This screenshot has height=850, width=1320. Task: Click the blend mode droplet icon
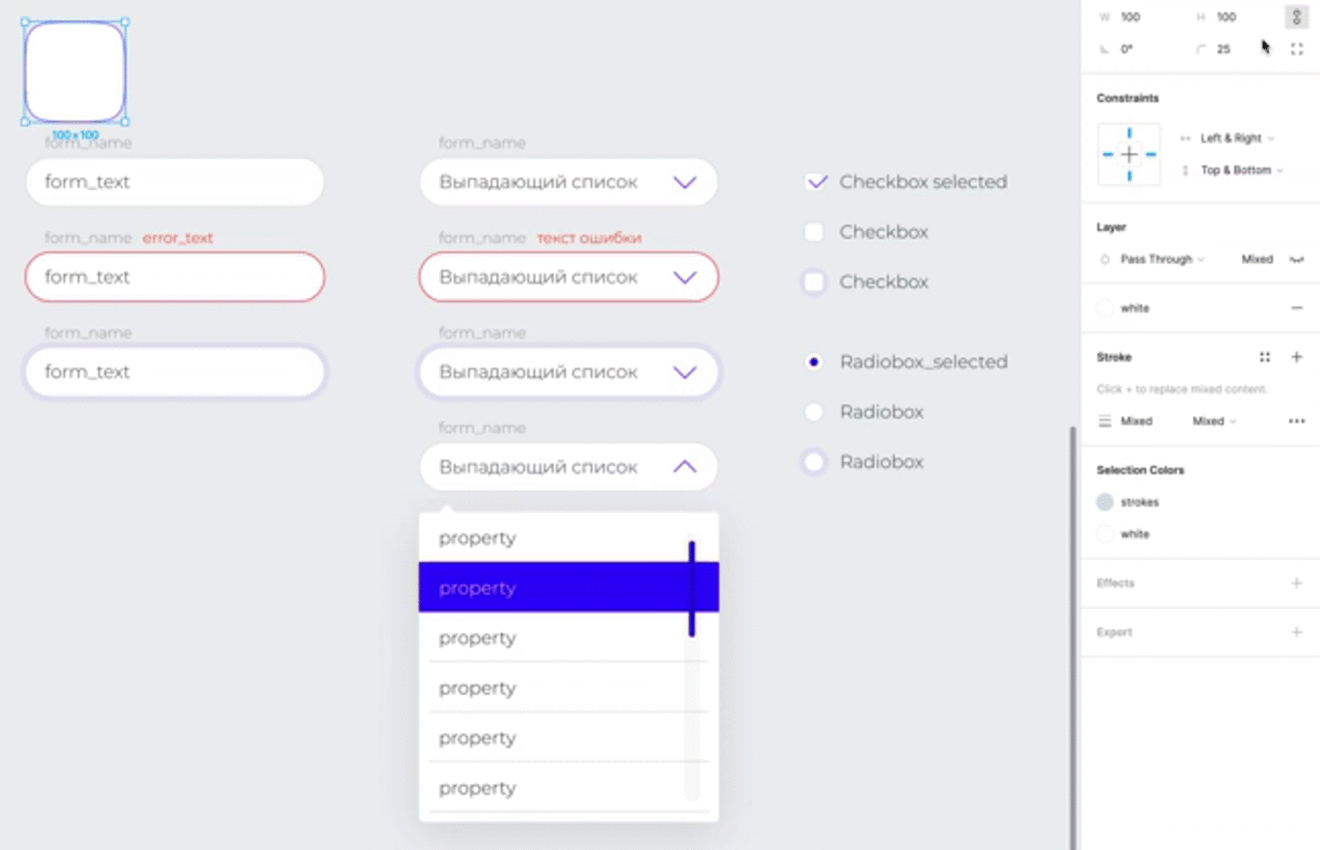click(1105, 259)
